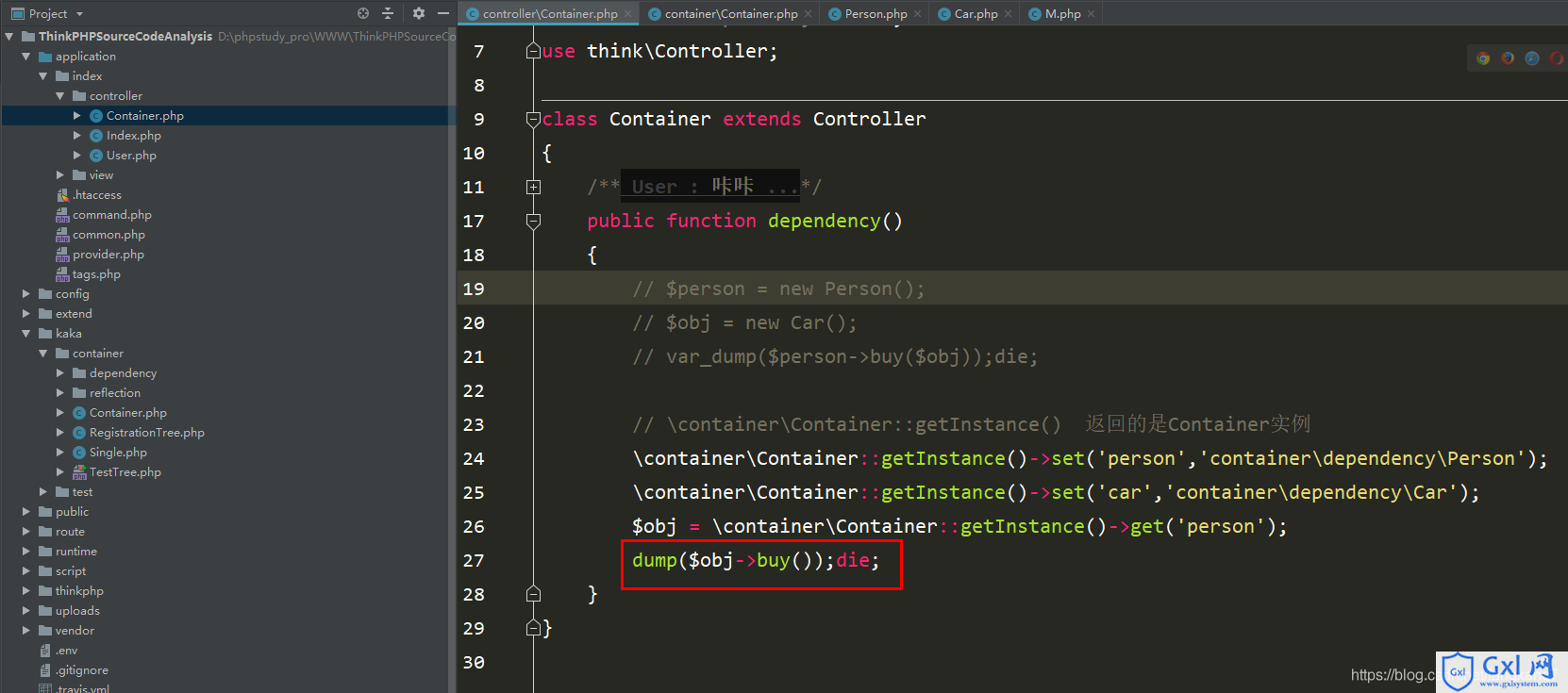The width and height of the screenshot is (1568, 693).
Task: Open preview in Chrome browser icon
Action: coord(1483,58)
